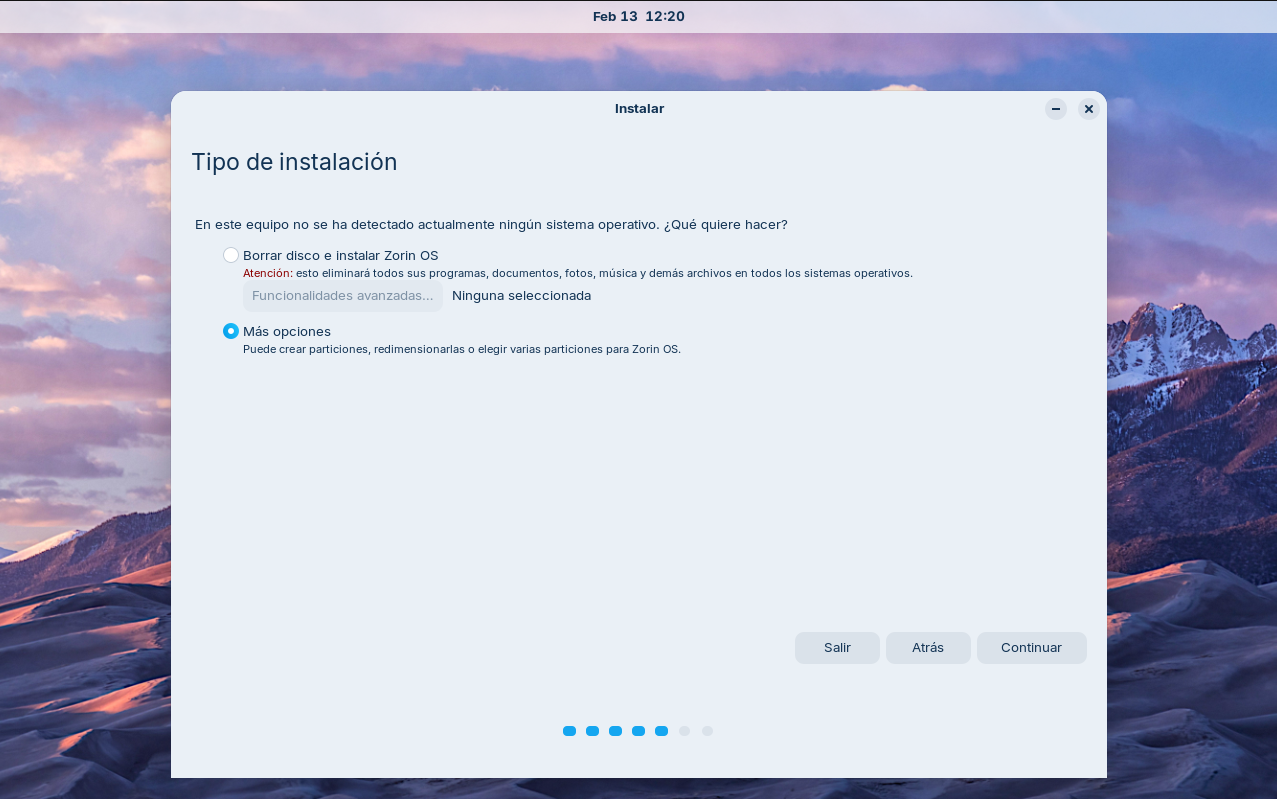This screenshot has height=799, width=1277.
Task: Click the "Tipo de instalación" heading
Action: (x=294, y=162)
